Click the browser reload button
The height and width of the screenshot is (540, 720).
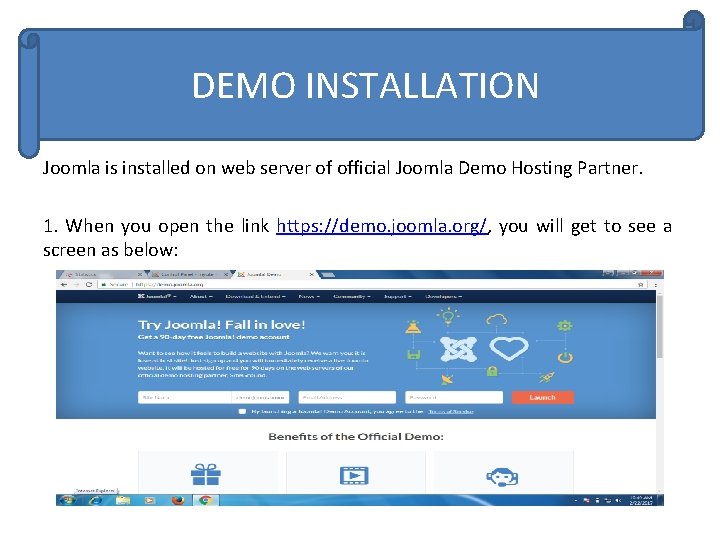click(89, 285)
